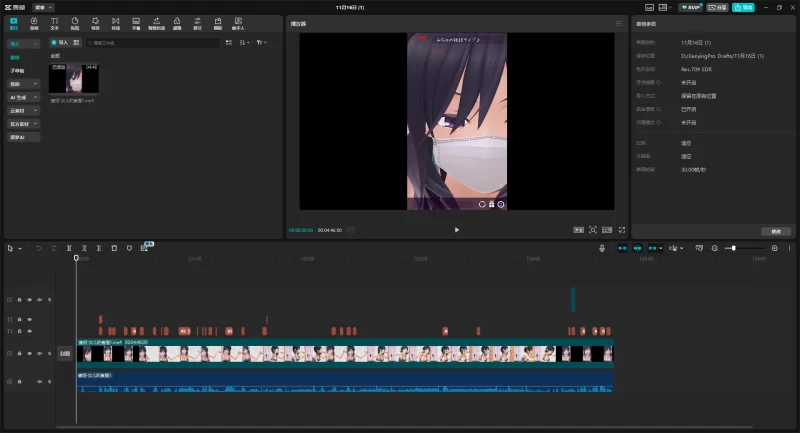
Task: Open the Text (文本) panel
Action: click(54, 22)
